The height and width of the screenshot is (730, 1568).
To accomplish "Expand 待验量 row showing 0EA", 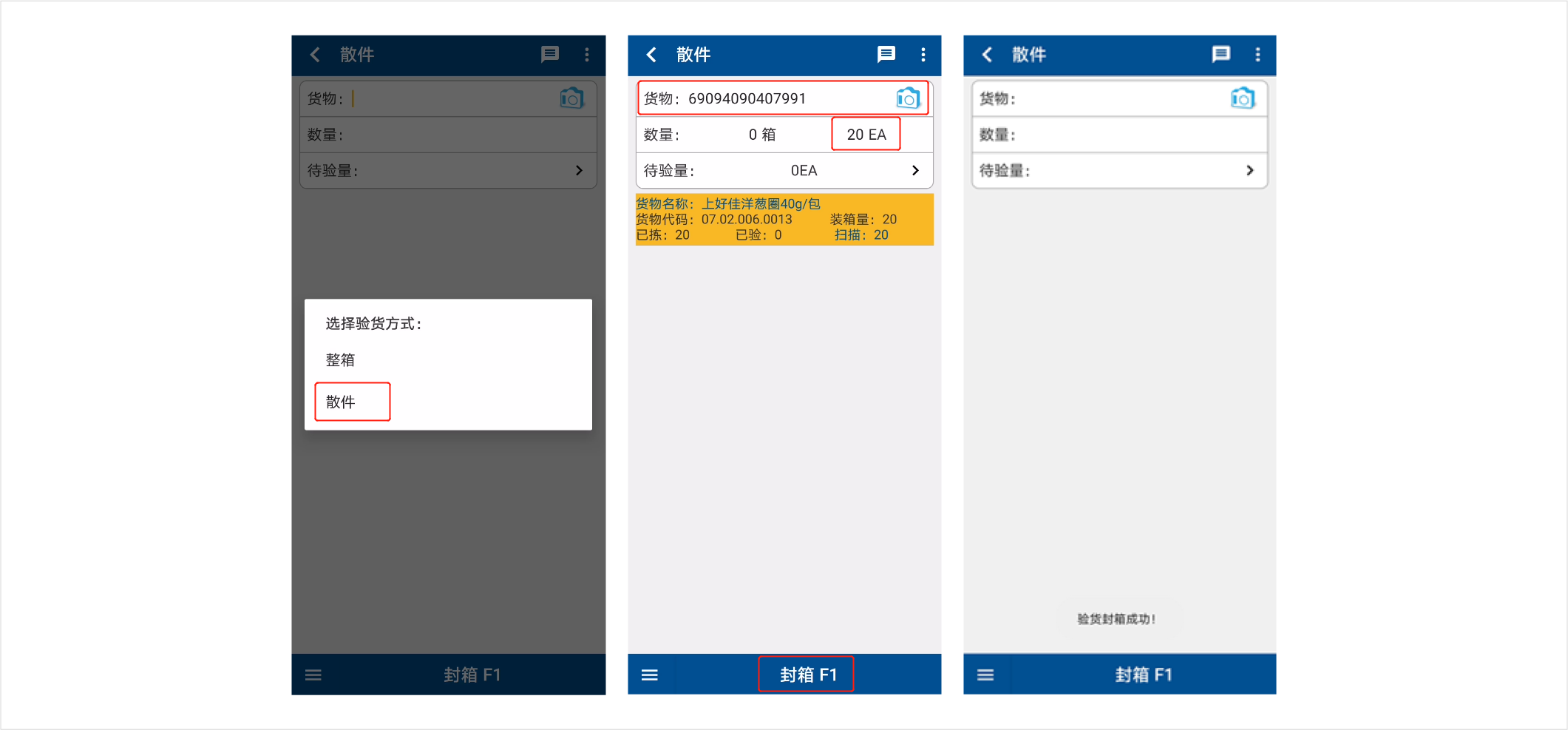I will coord(915,171).
